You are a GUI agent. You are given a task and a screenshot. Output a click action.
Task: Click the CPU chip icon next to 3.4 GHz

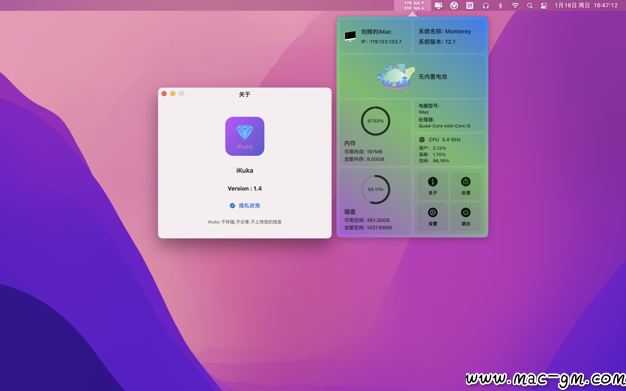tap(422, 139)
